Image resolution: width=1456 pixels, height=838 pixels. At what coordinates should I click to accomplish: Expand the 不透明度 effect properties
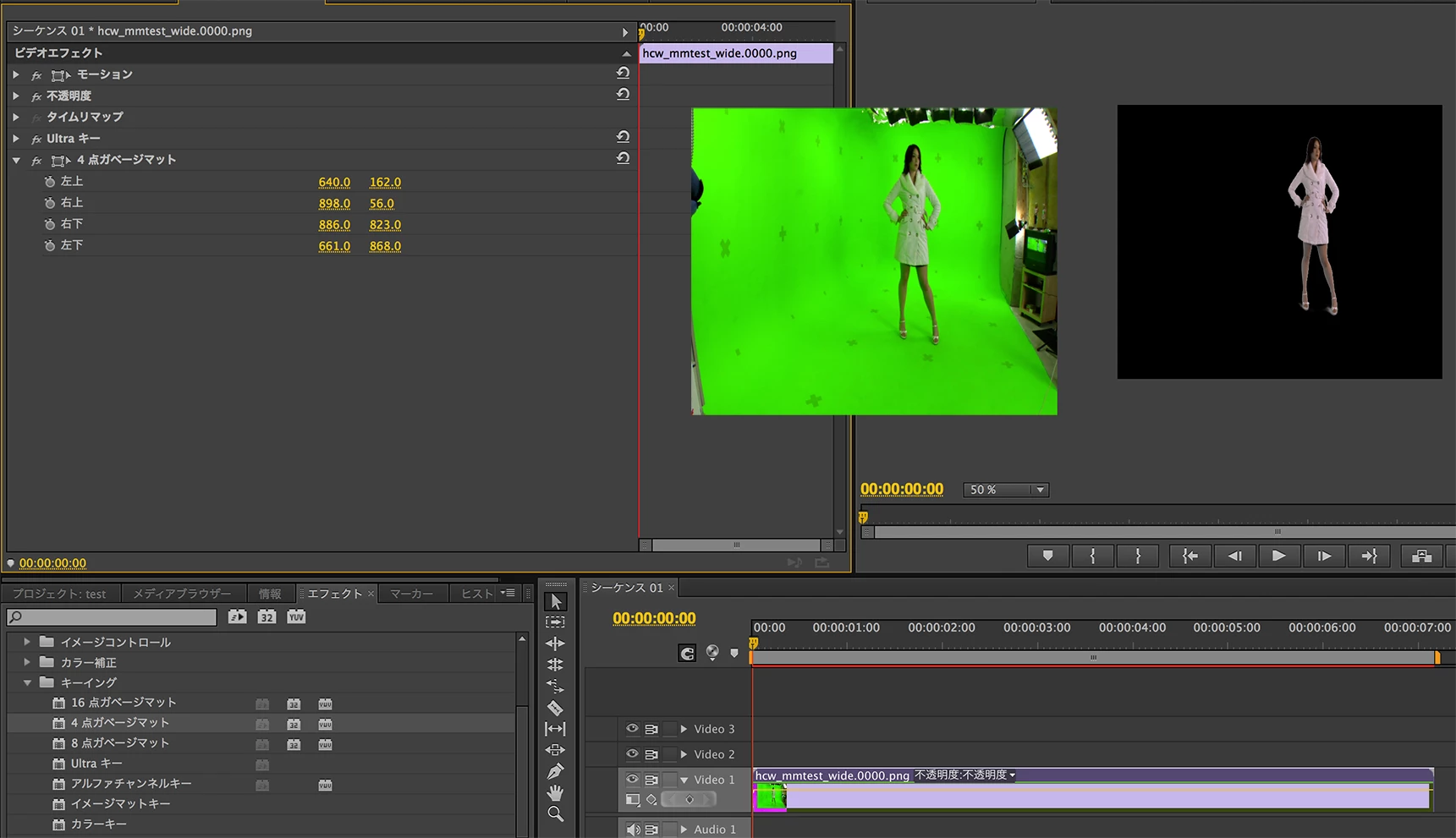[16, 96]
